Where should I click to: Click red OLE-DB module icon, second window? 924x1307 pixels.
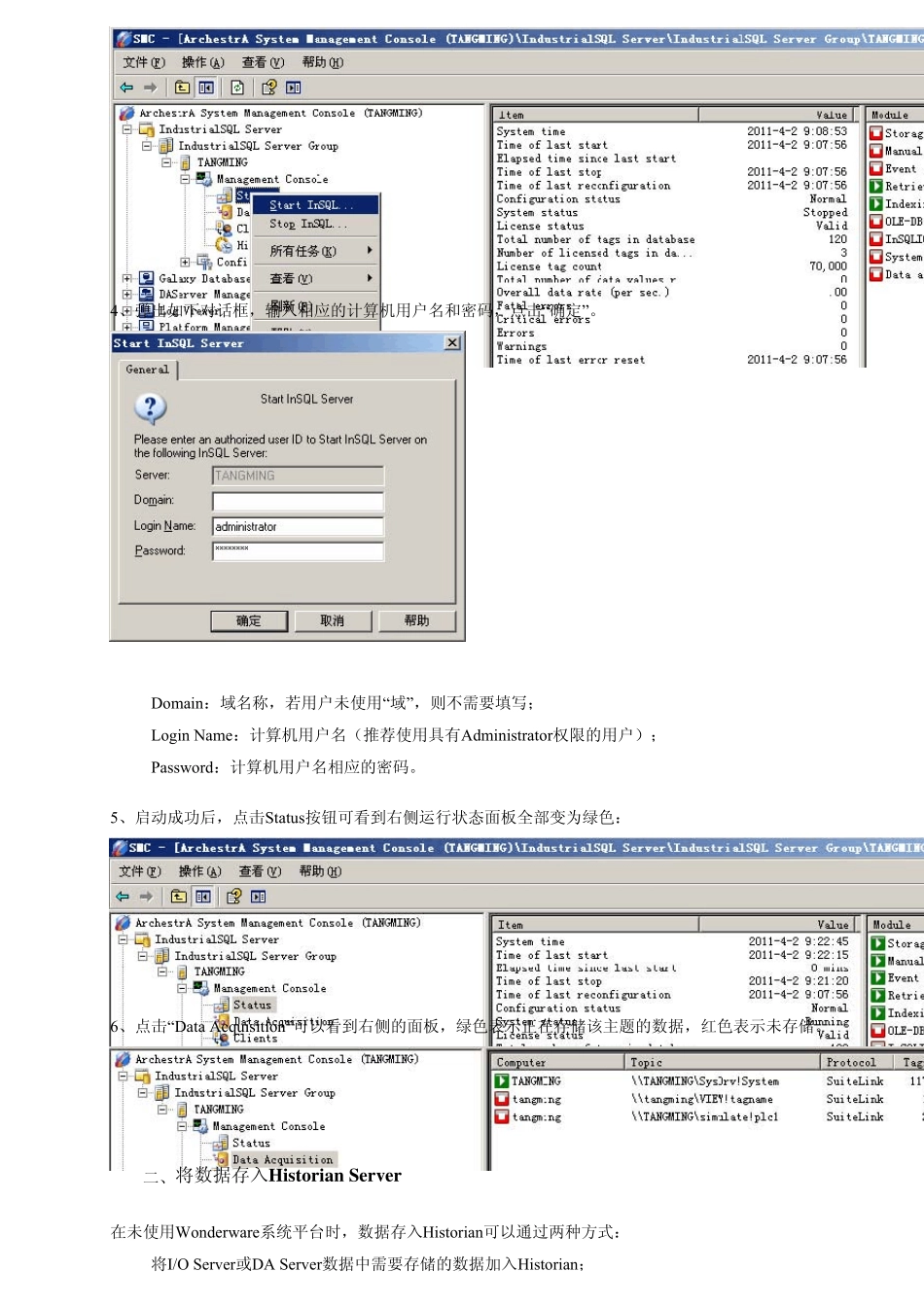[877, 1031]
